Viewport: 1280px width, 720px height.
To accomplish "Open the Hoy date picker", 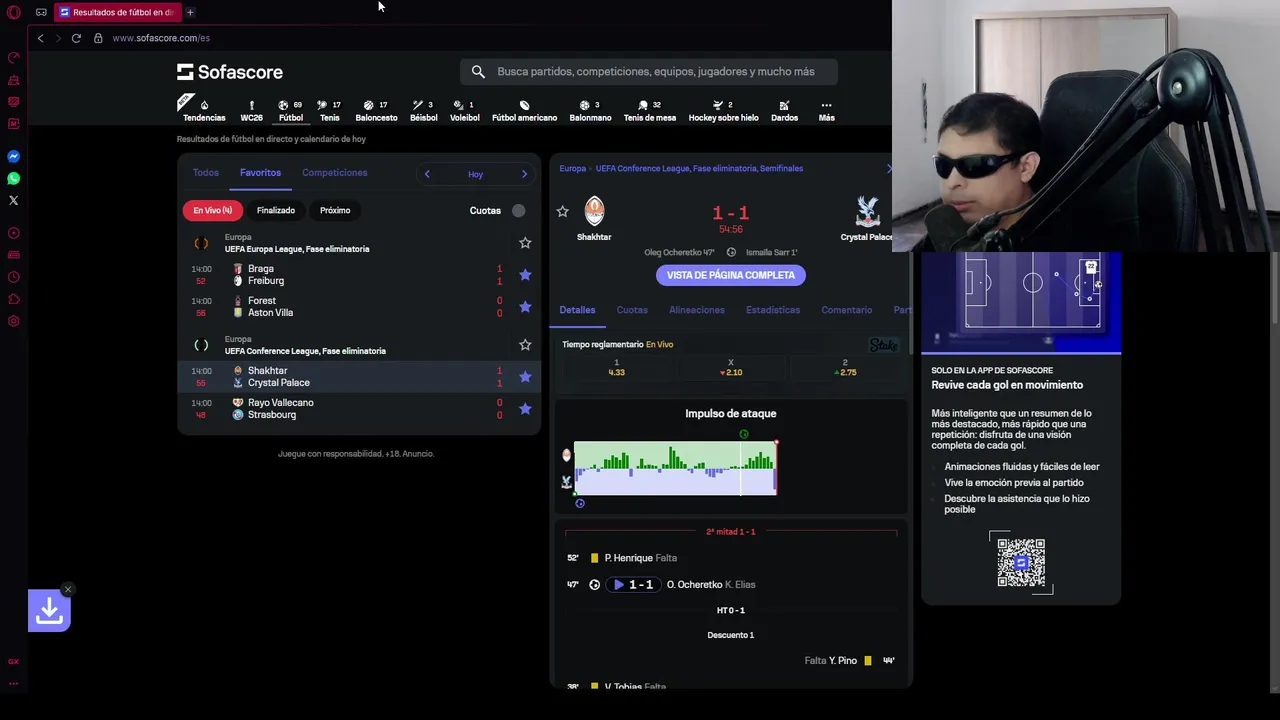I will [475, 175].
